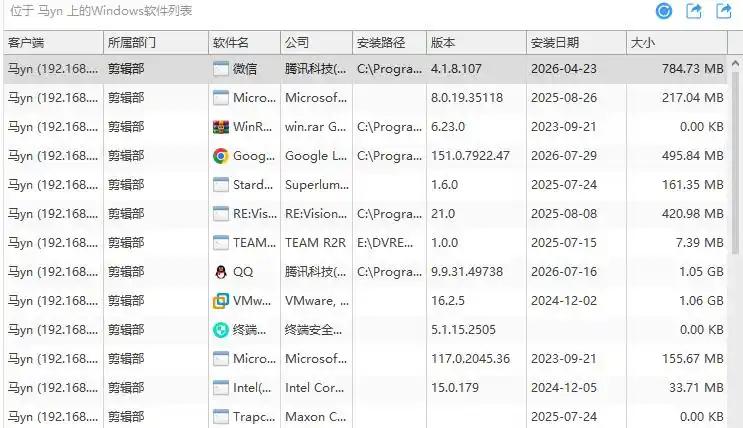Click the WinRAR books icon
The image size is (743, 428).
[x=221, y=127]
